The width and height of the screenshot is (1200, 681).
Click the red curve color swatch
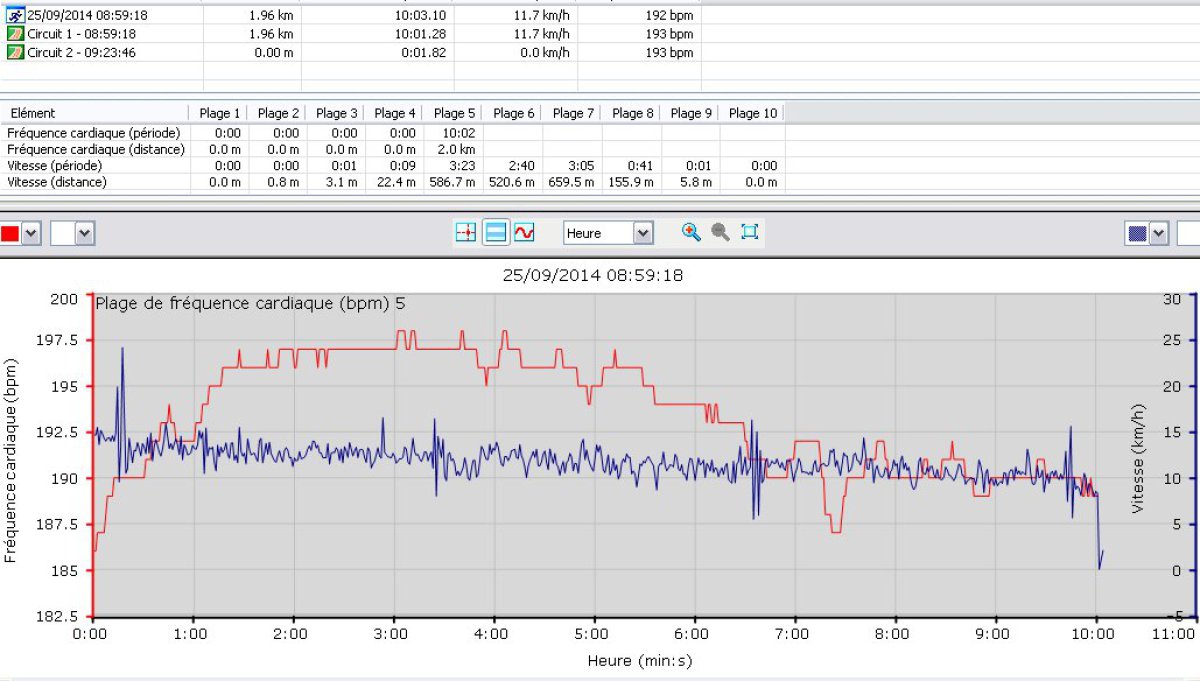pos(10,234)
